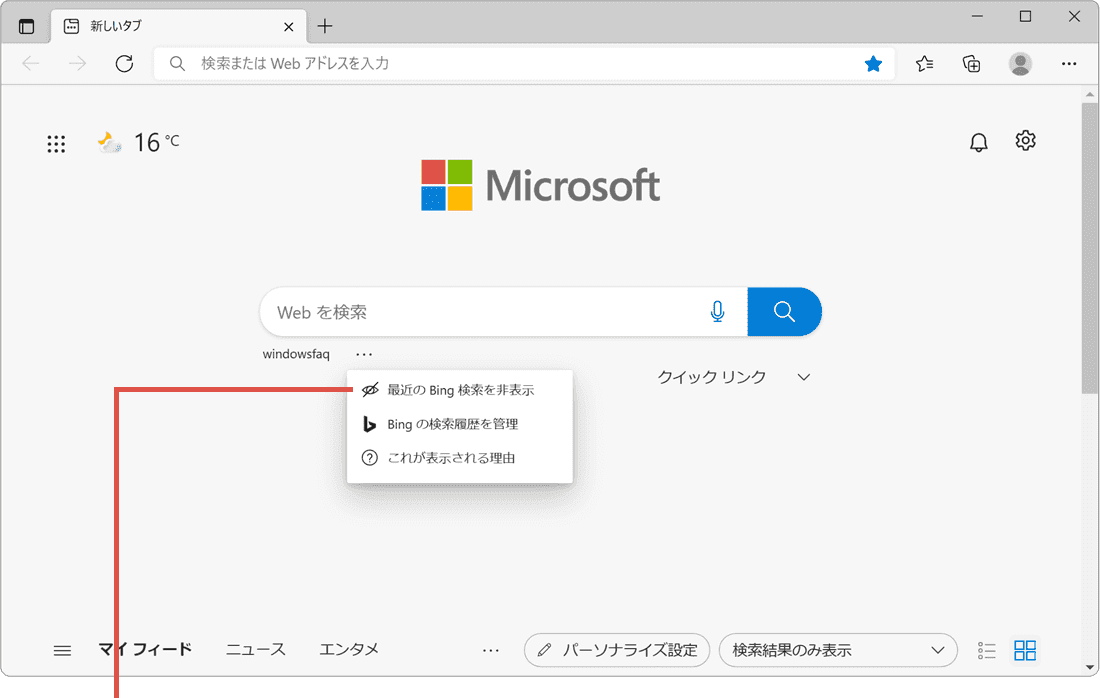Image resolution: width=1100 pixels, height=698 pixels.
Task: Show more feed categories ellipsis
Action: pos(491,651)
